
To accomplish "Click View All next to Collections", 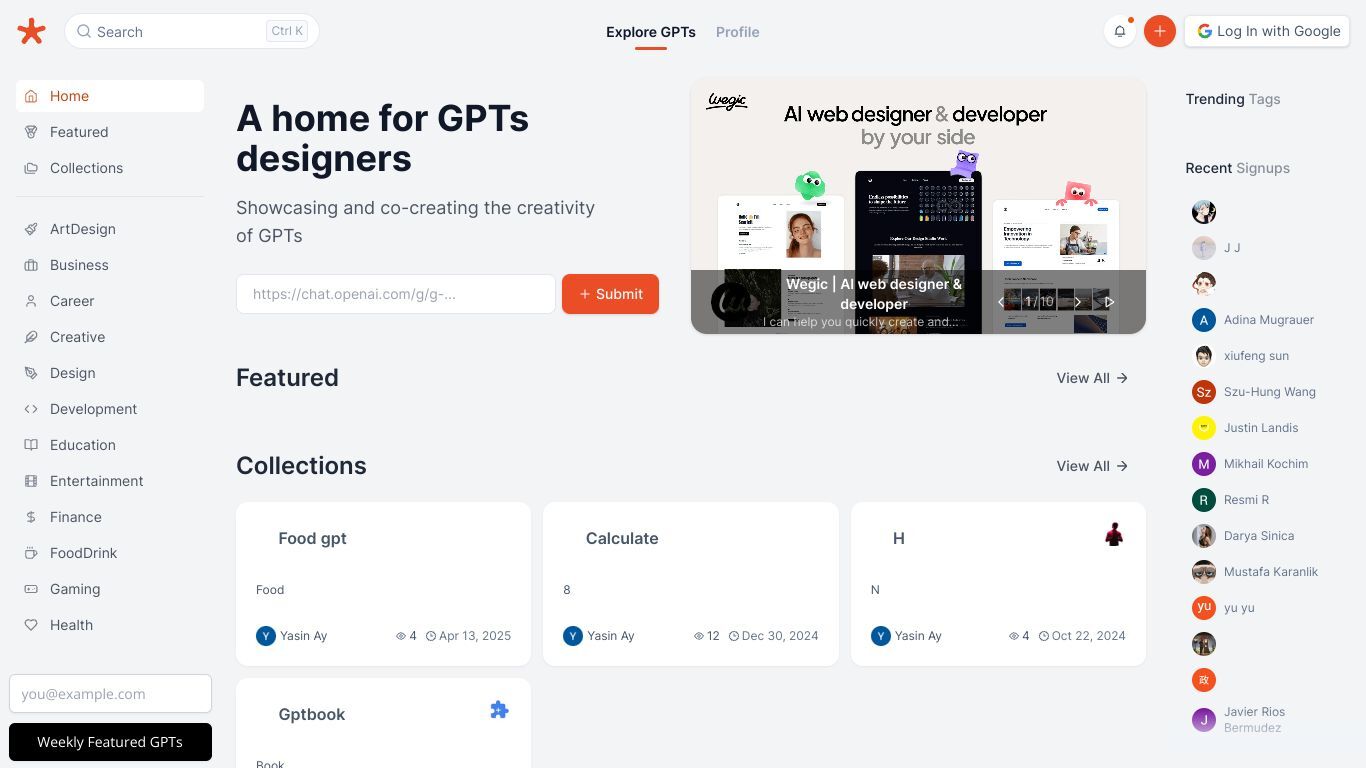I will click(x=1092, y=466).
